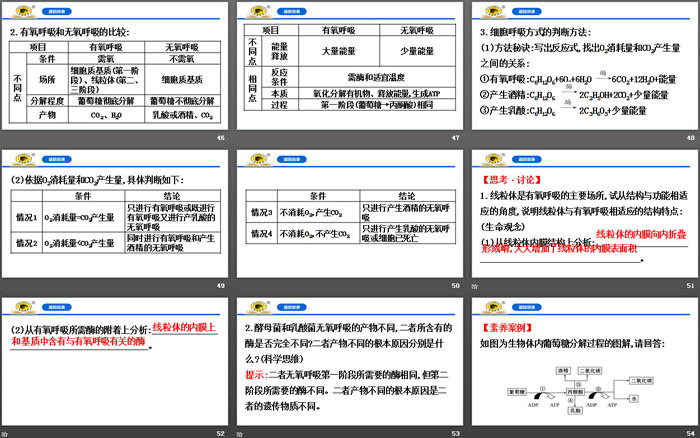Click the cell 大量能量 in slide 47 table
This screenshot has height=438, width=700.
pyautogui.click(x=339, y=51)
